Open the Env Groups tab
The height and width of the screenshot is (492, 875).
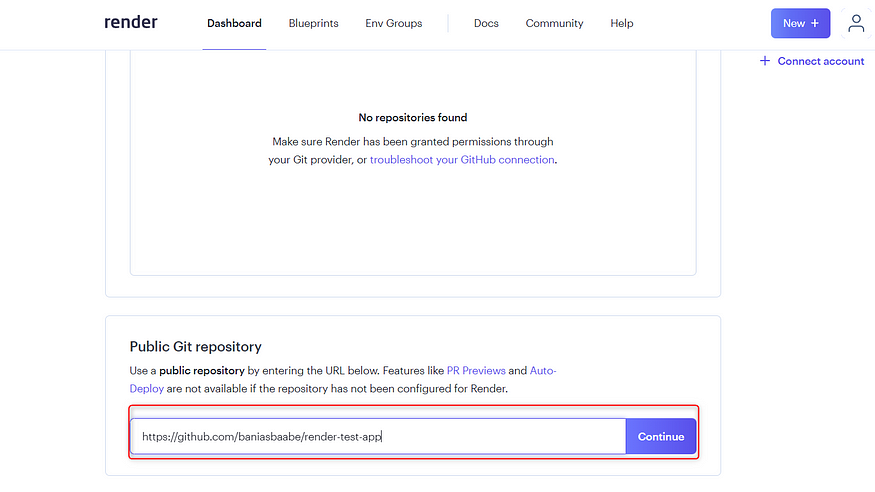coord(393,23)
